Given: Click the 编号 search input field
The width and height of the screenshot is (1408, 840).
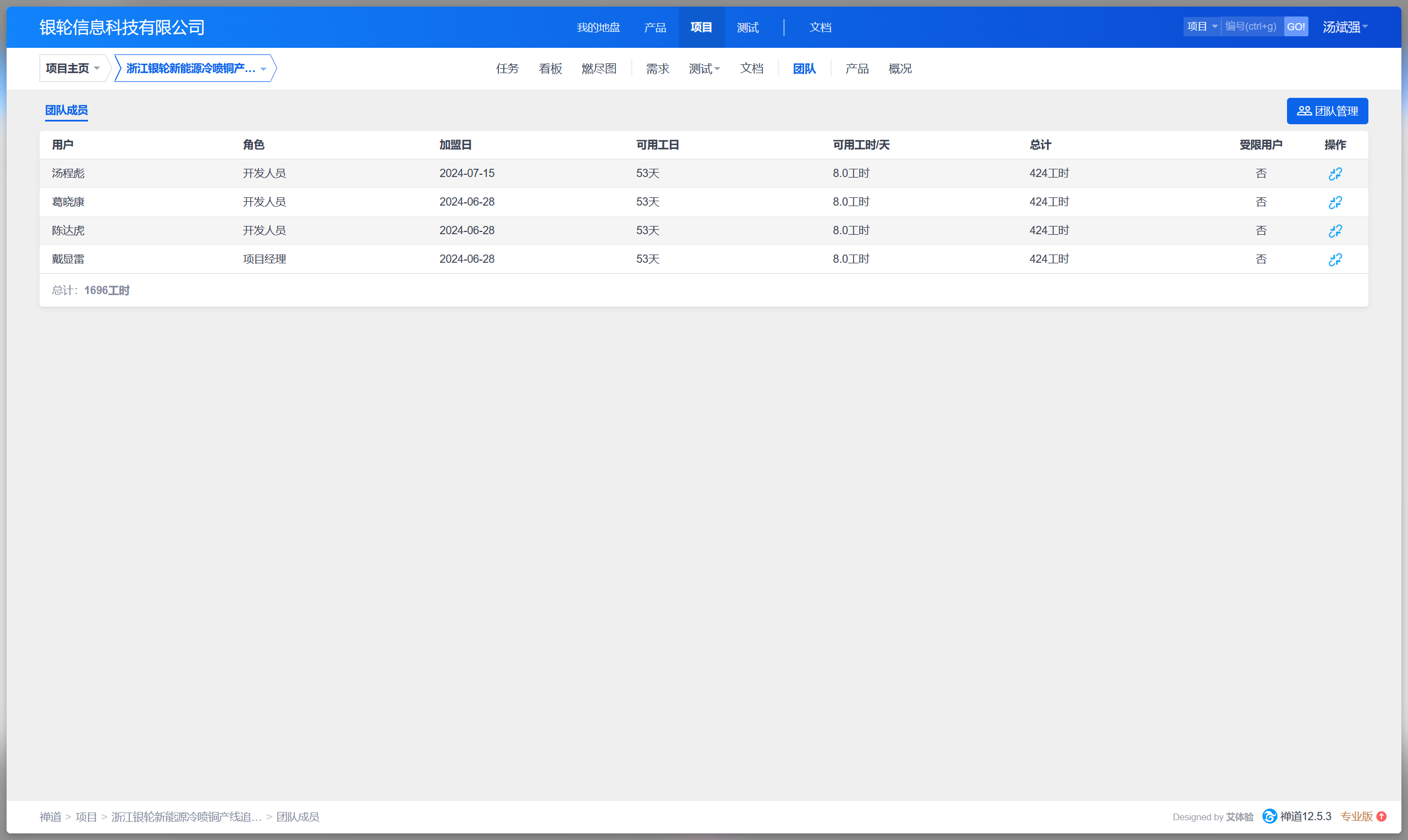Looking at the screenshot, I should [1251, 26].
